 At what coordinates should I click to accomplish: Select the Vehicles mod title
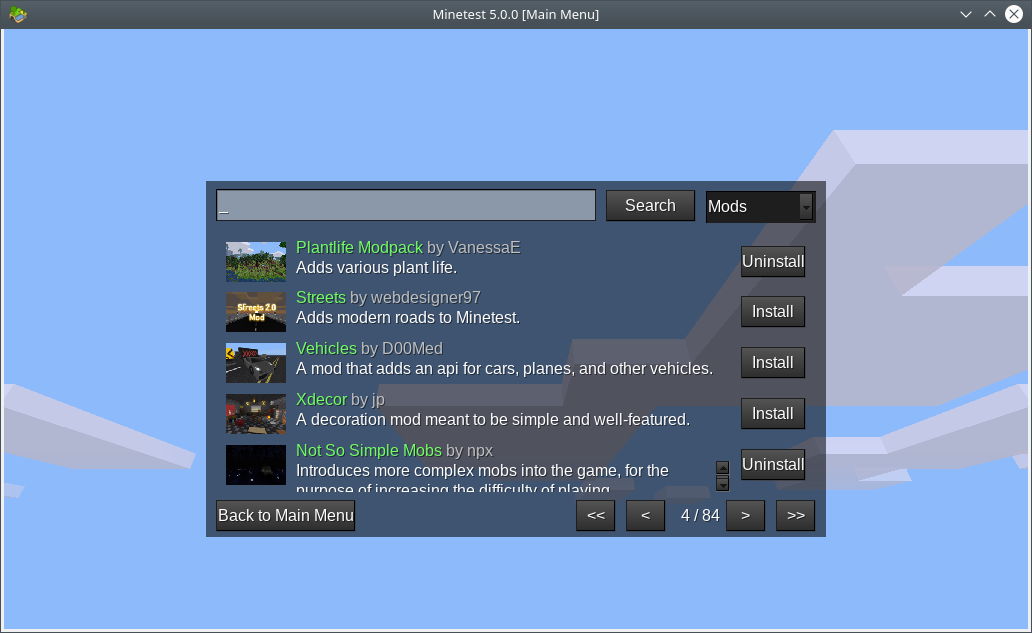coord(326,348)
